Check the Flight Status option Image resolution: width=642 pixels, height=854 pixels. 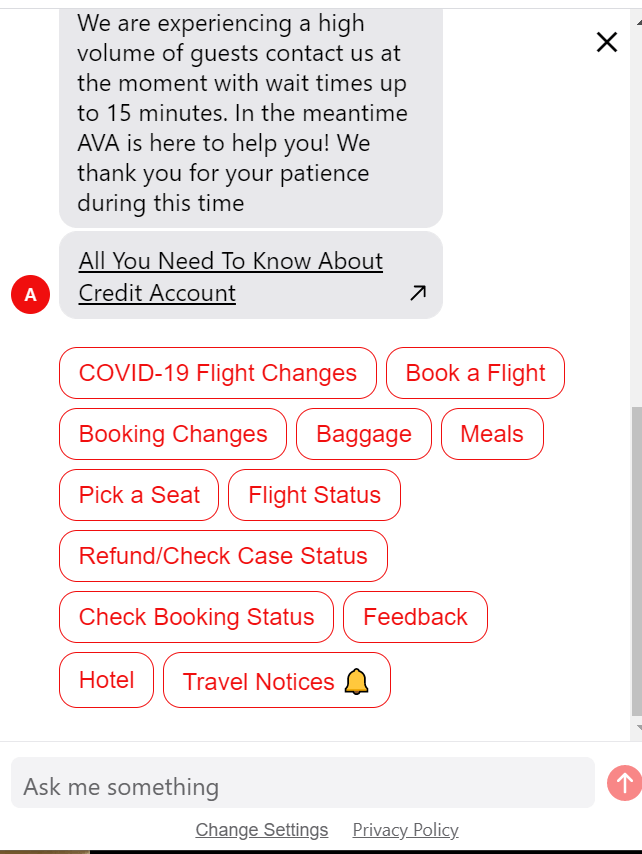(x=314, y=495)
